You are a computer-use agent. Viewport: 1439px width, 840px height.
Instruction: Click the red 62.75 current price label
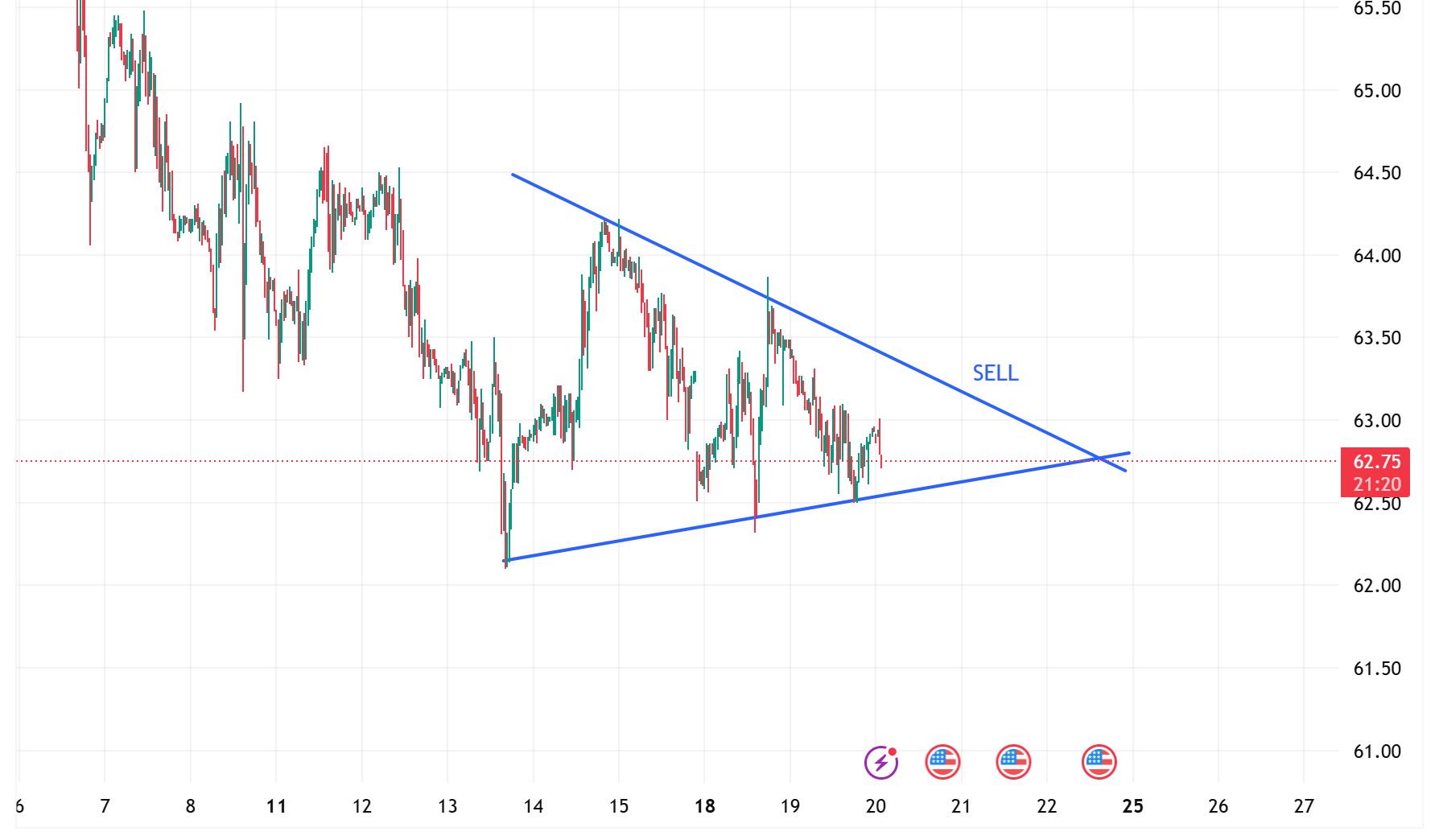[x=1376, y=462]
